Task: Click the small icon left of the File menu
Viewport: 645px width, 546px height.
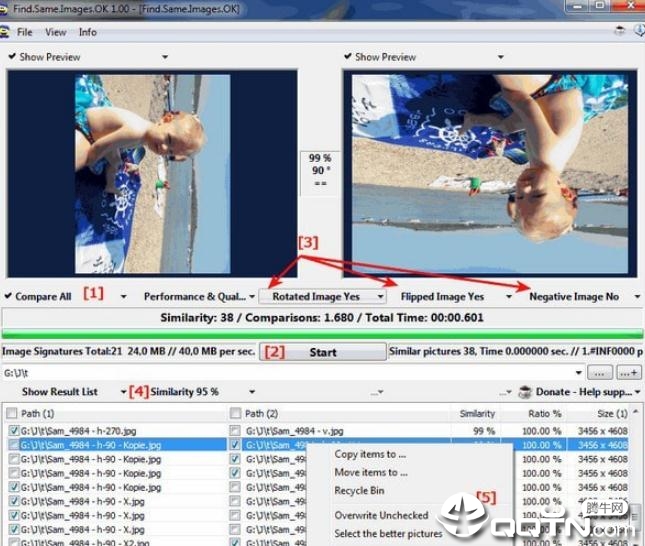Action: coord(8,32)
